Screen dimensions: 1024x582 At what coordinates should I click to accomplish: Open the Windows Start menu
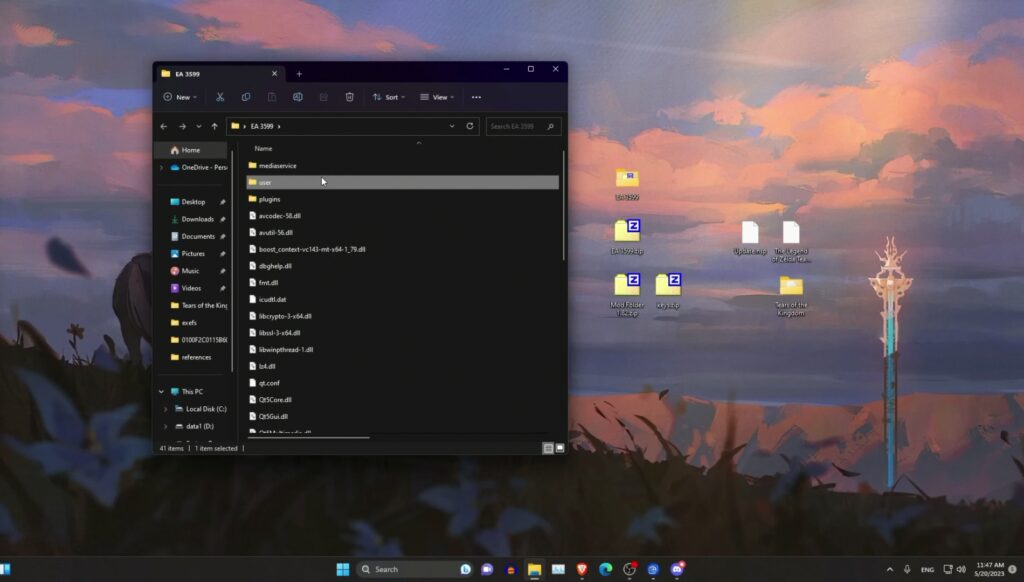point(343,569)
